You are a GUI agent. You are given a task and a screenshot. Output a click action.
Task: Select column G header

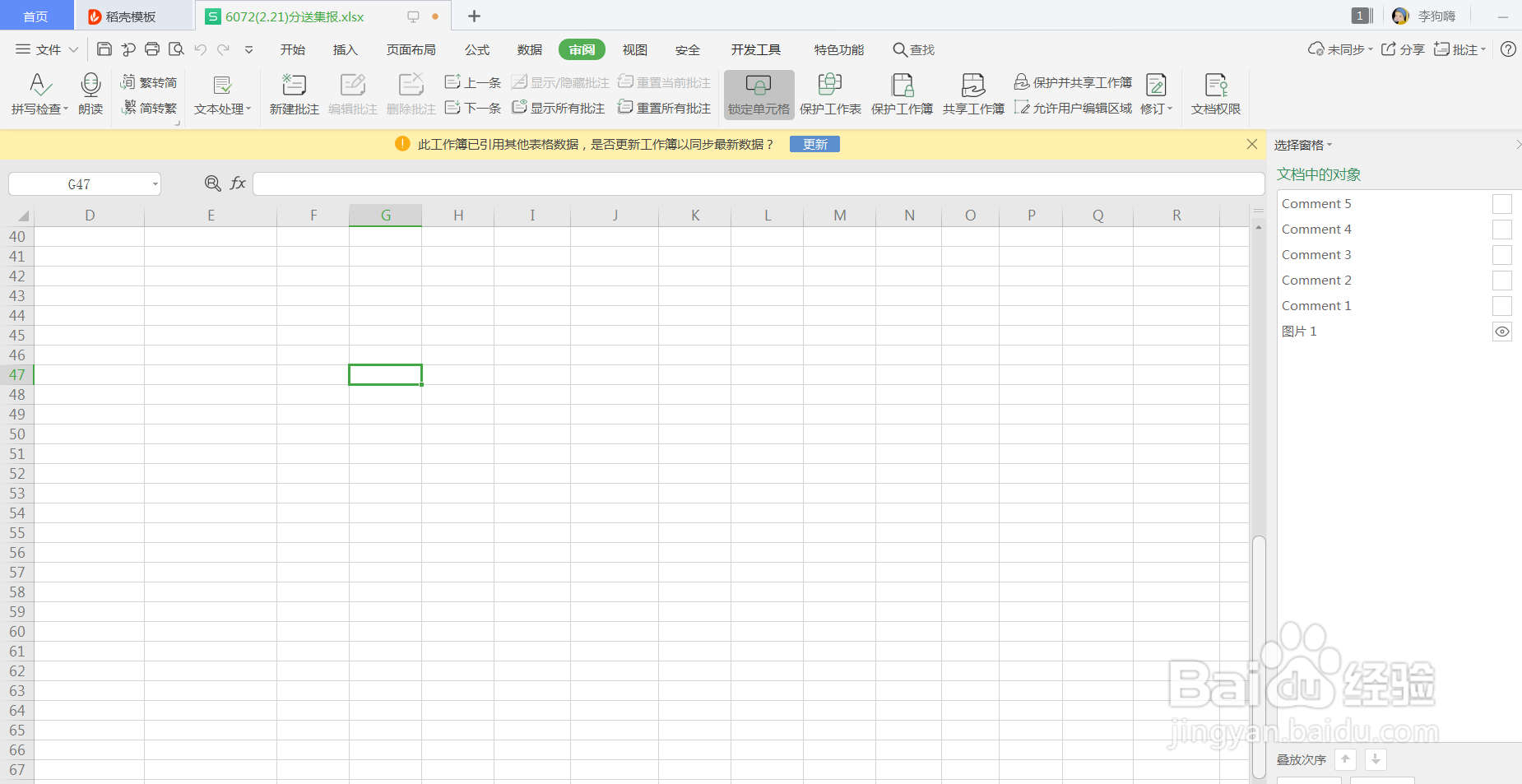[x=385, y=216]
